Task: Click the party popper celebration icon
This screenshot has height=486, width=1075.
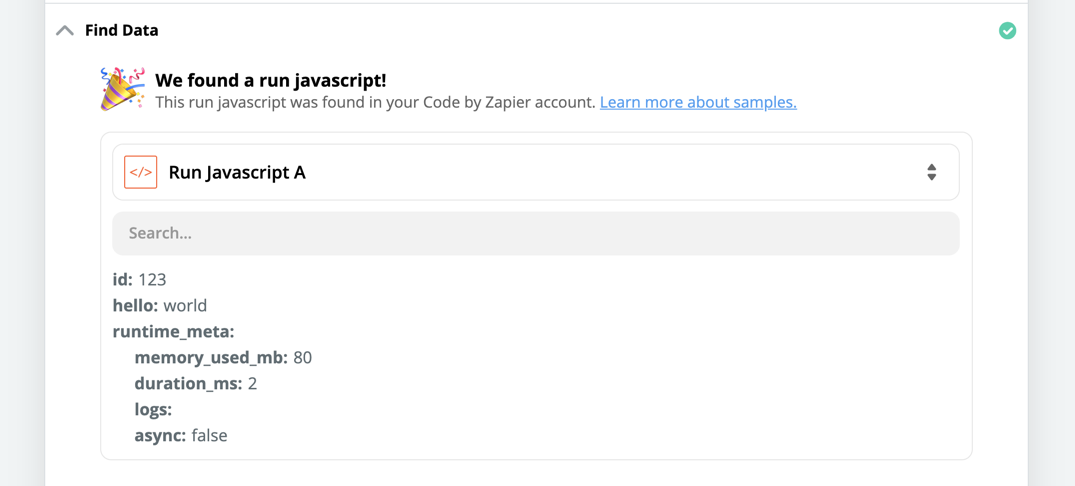Action: coord(123,89)
